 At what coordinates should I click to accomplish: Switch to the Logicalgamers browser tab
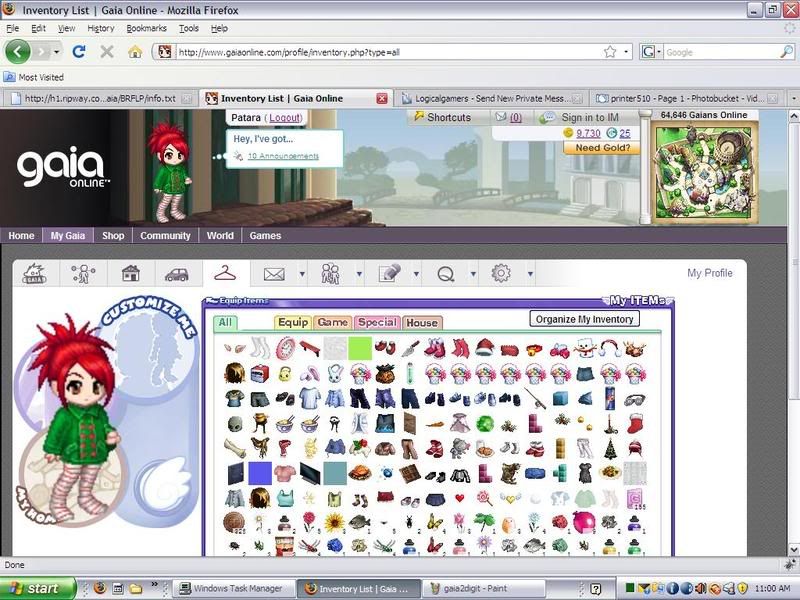(490, 98)
